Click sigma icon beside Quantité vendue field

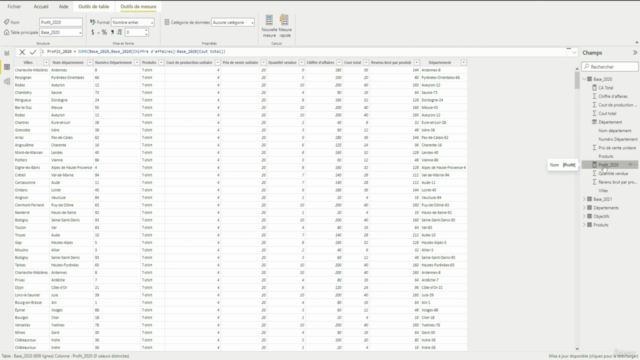point(594,173)
